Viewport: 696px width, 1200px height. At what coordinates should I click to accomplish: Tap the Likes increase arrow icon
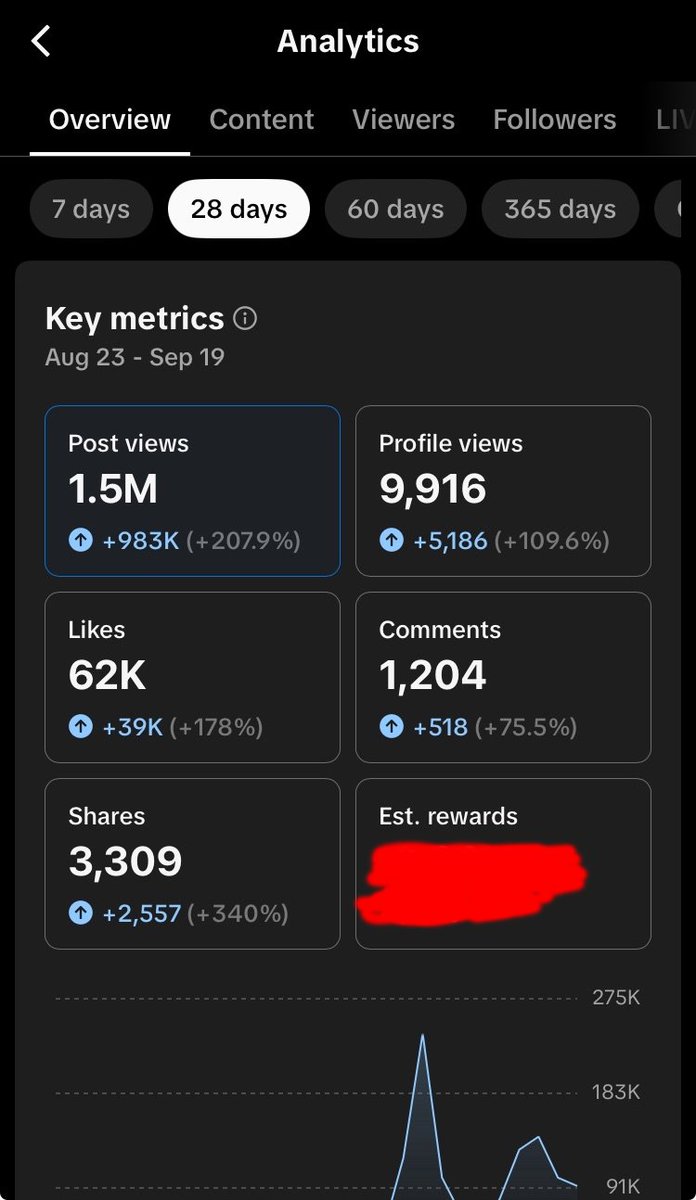[x=80, y=727]
